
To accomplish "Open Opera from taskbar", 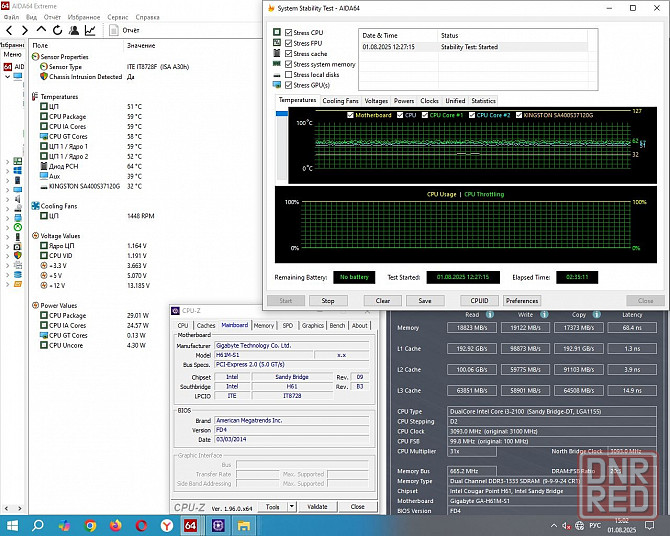I will tap(141, 525).
